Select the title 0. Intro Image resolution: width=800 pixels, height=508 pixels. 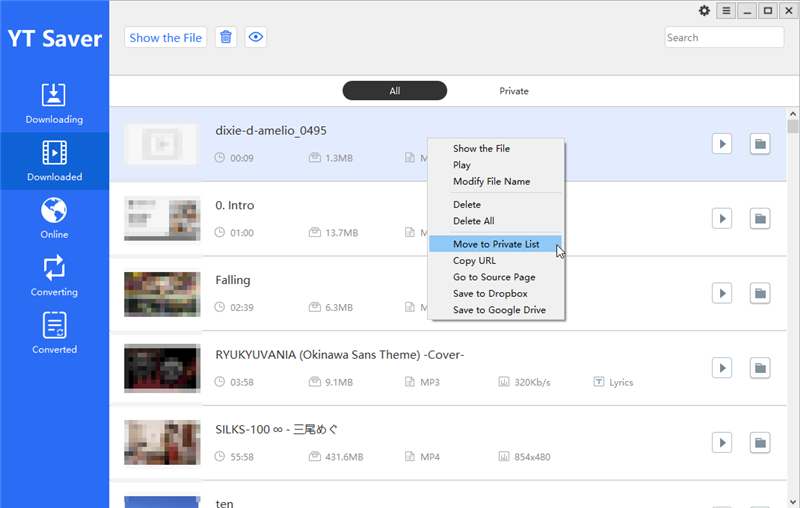point(235,205)
